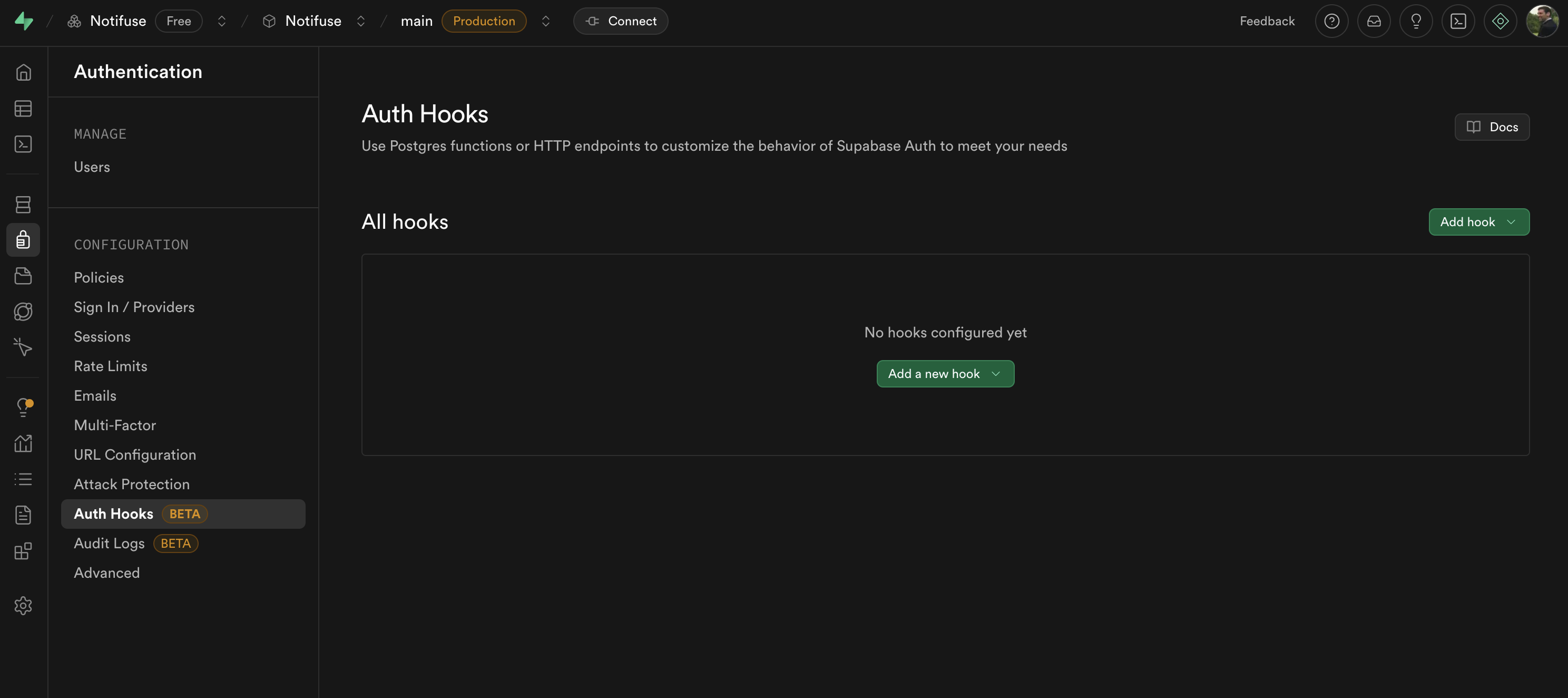This screenshot has width=1568, height=698.
Task: Open project Settings gear icon
Action: [x=23, y=605]
